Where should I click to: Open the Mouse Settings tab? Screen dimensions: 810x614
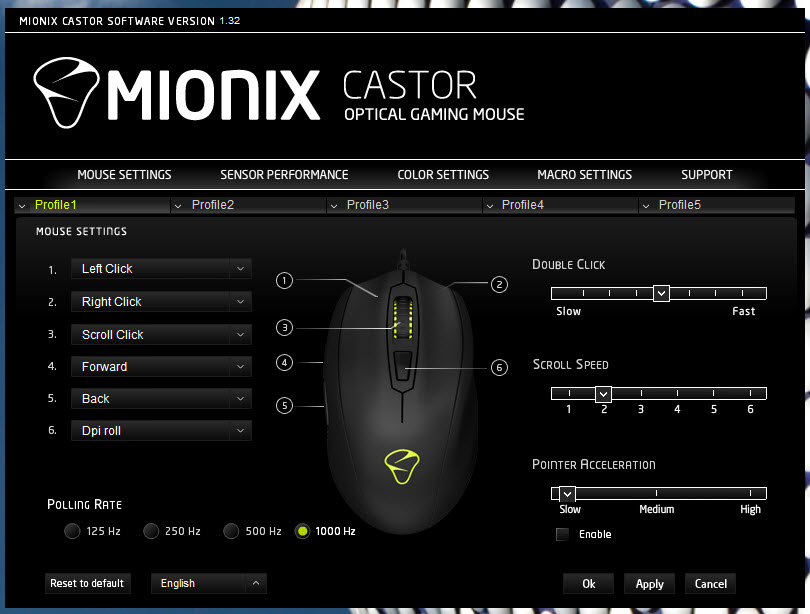click(x=124, y=175)
